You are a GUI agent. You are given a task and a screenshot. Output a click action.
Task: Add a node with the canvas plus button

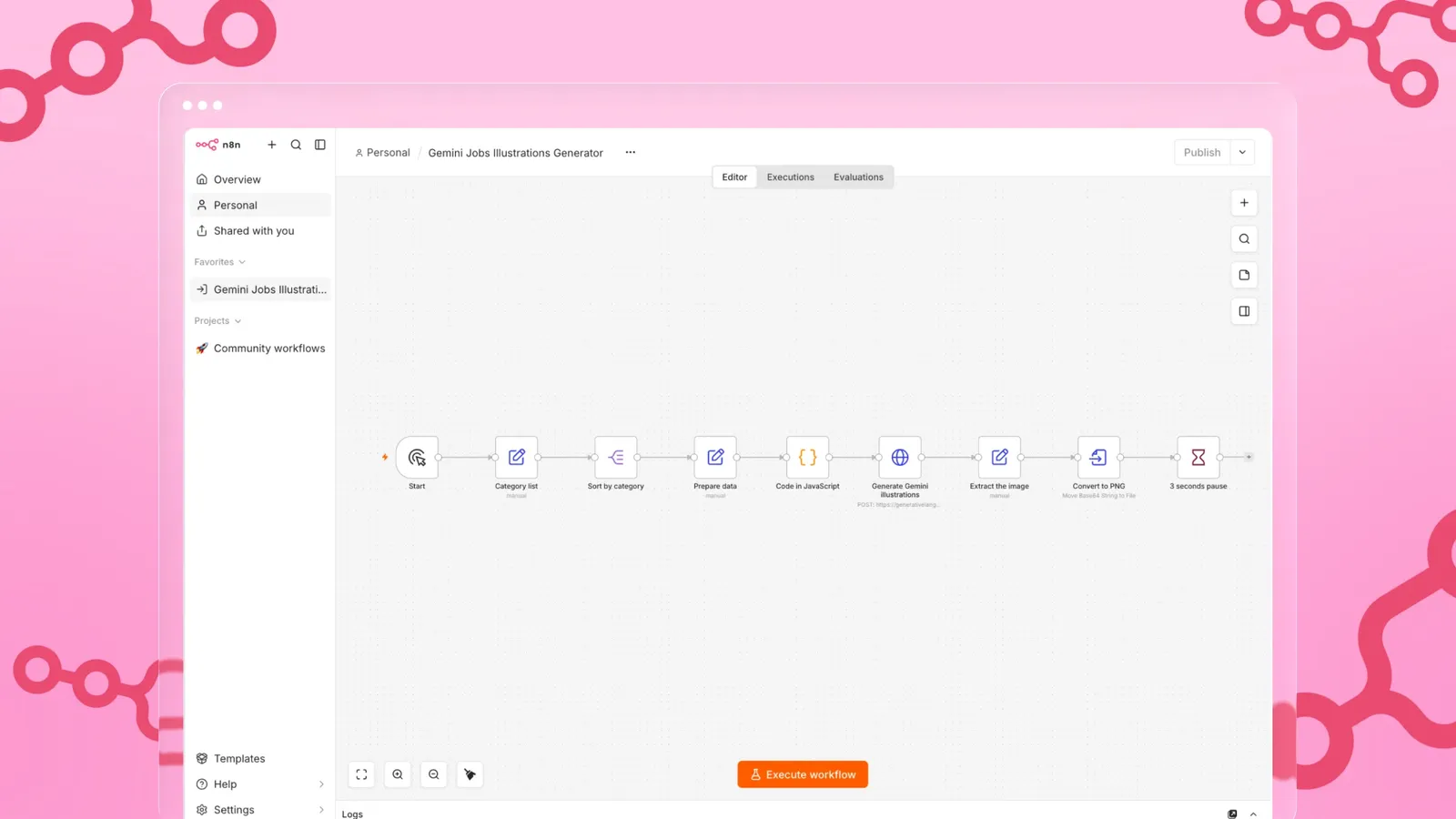pos(1244,203)
